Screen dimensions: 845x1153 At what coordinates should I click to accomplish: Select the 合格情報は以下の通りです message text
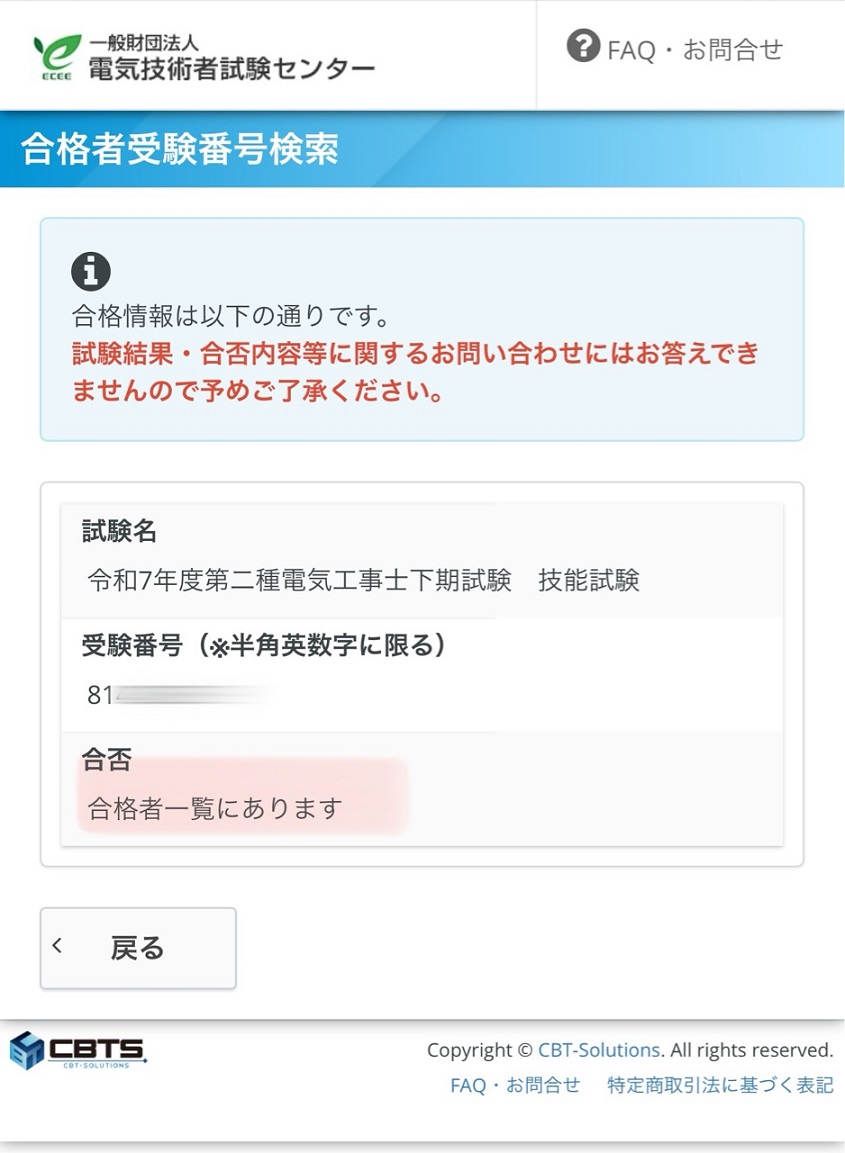pos(230,318)
